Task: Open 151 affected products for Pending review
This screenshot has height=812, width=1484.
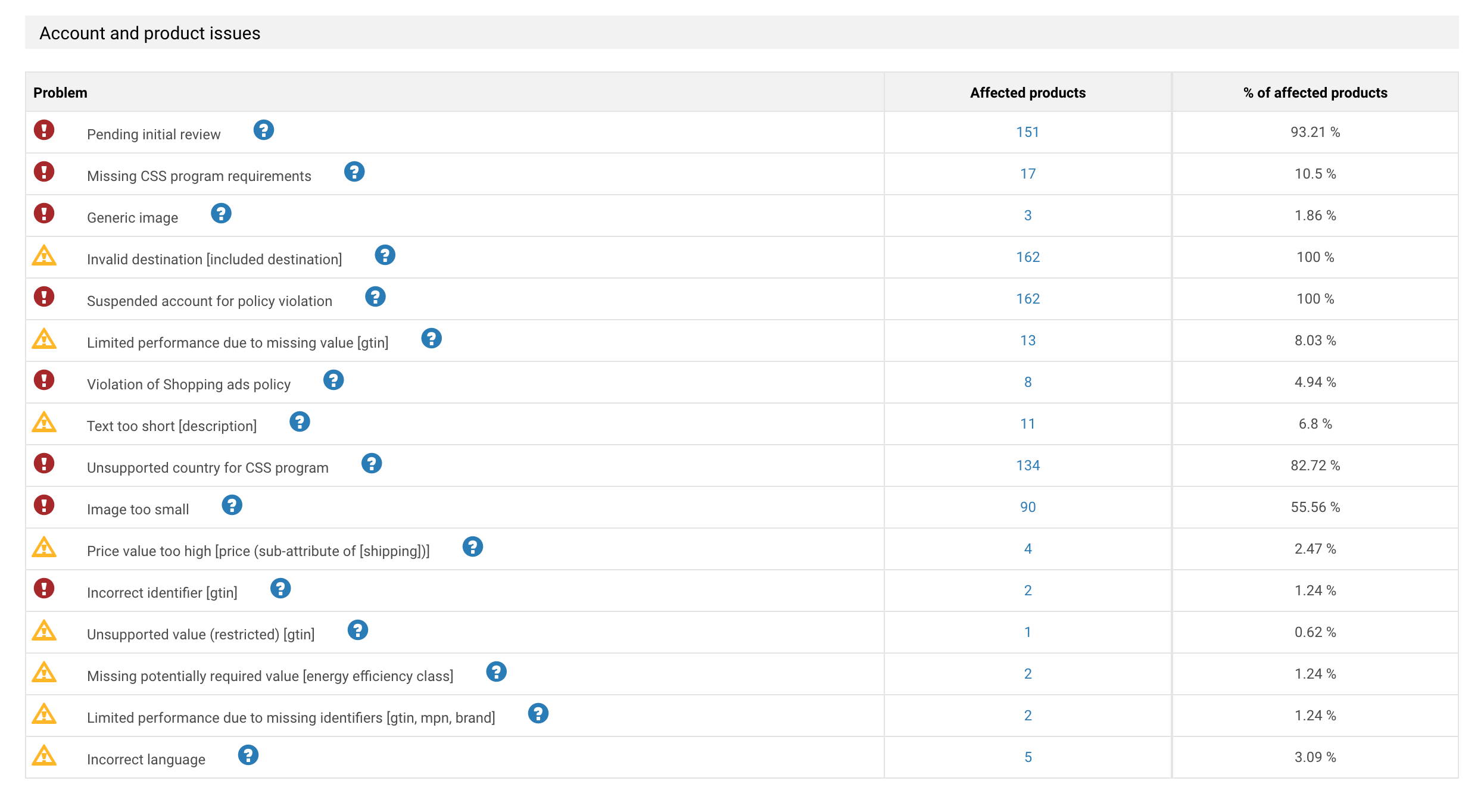Action: (1028, 132)
